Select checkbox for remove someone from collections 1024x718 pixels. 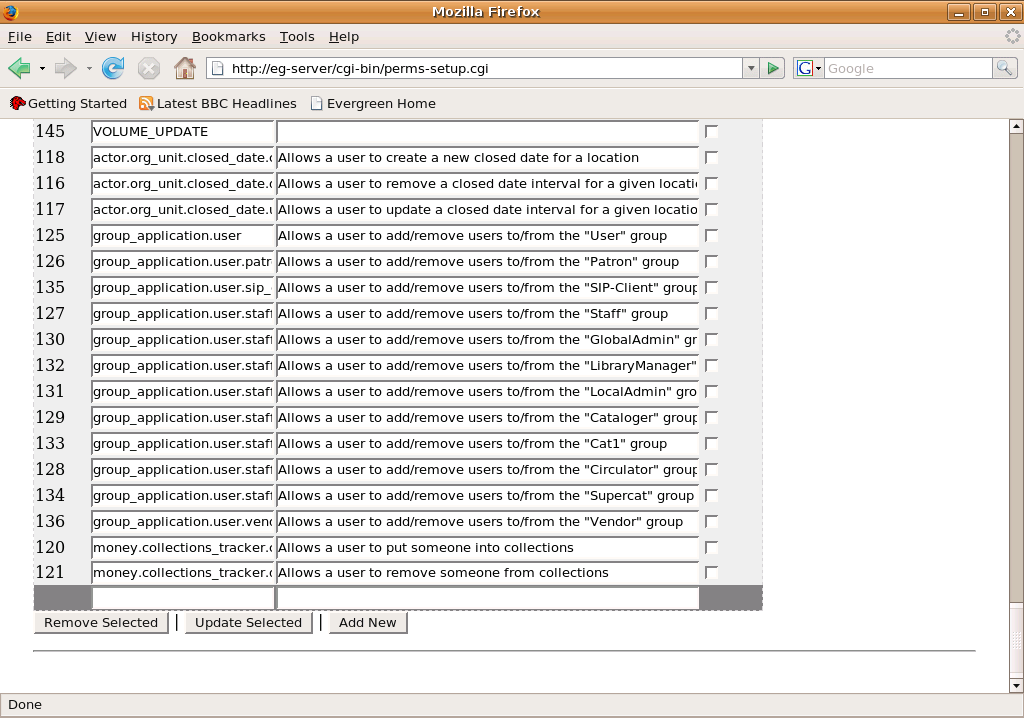[711, 573]
